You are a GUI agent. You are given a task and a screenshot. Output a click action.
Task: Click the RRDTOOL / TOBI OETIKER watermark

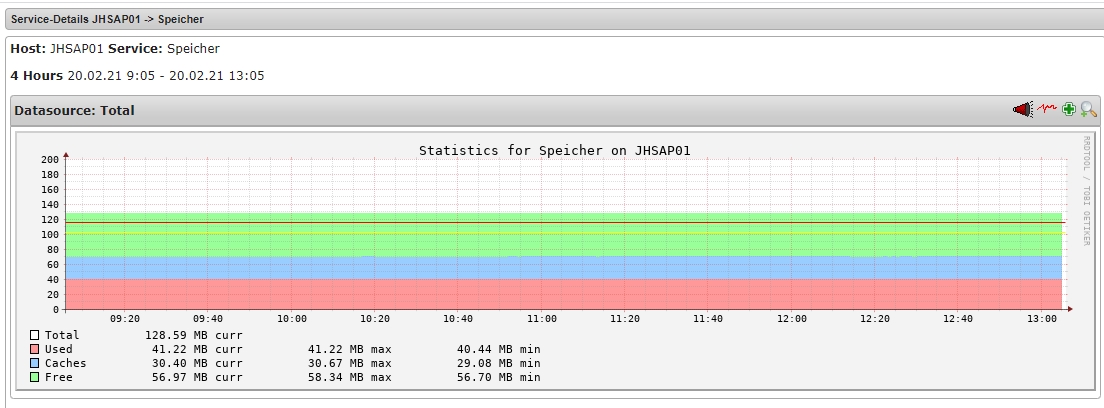[1086, 191]
